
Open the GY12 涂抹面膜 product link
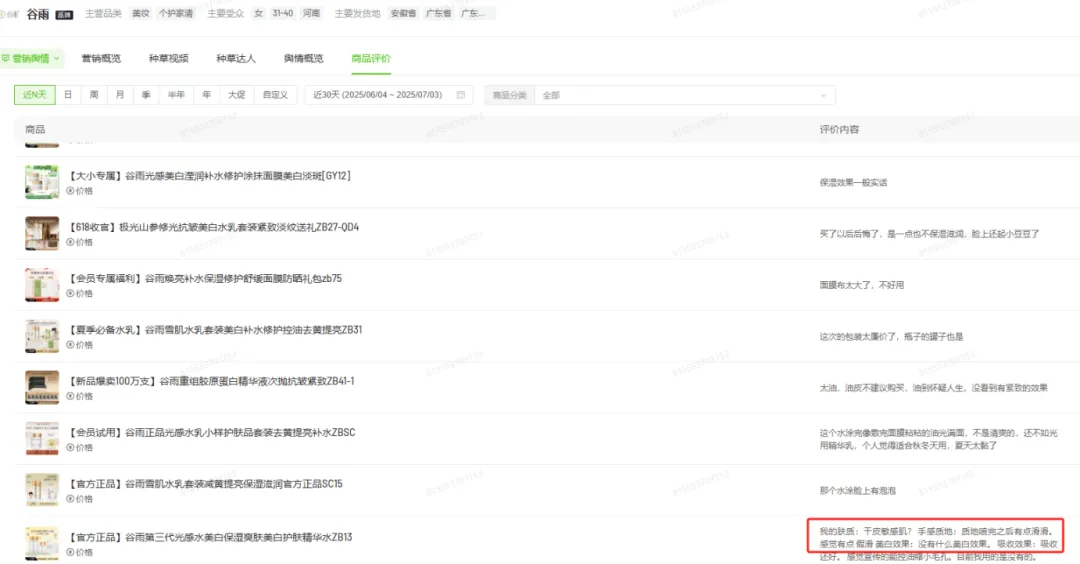[209, 176]
